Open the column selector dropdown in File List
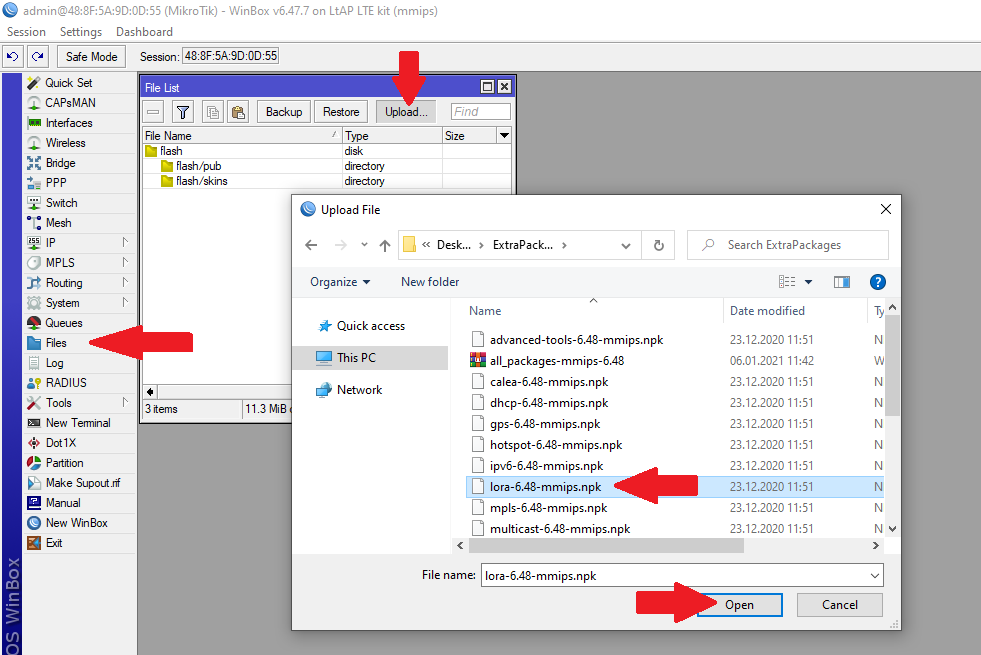981x655 pixels. [504, 135]
